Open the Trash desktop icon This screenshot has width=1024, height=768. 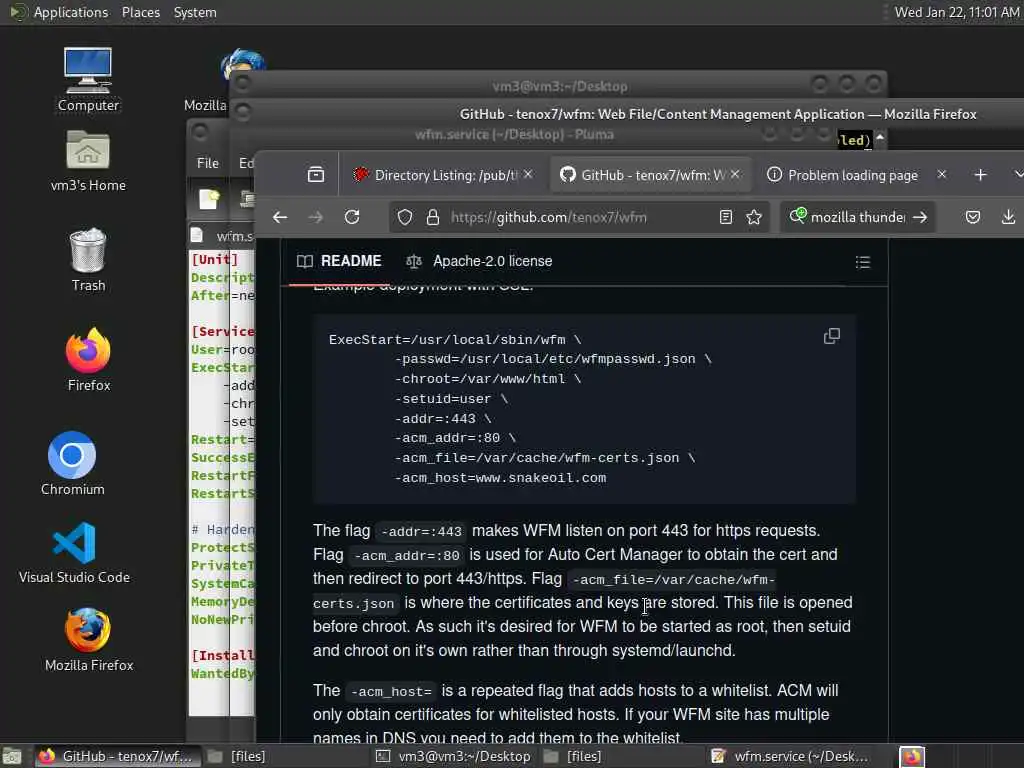88,260
